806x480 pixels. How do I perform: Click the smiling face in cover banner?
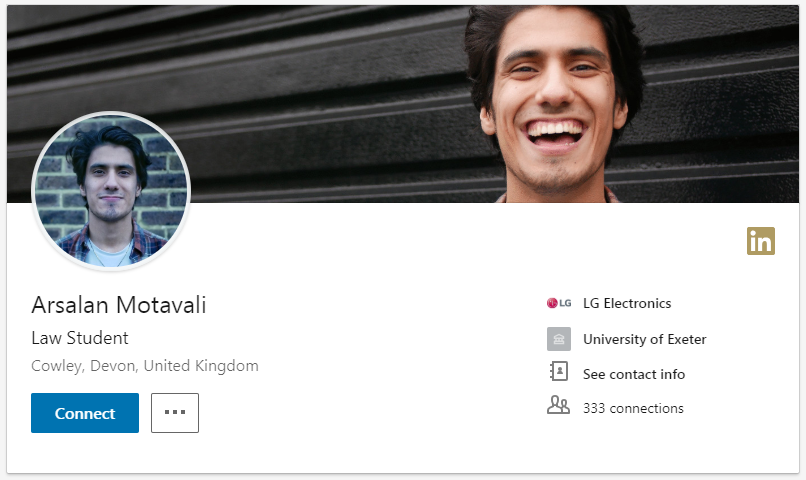[x=554, y=98]
